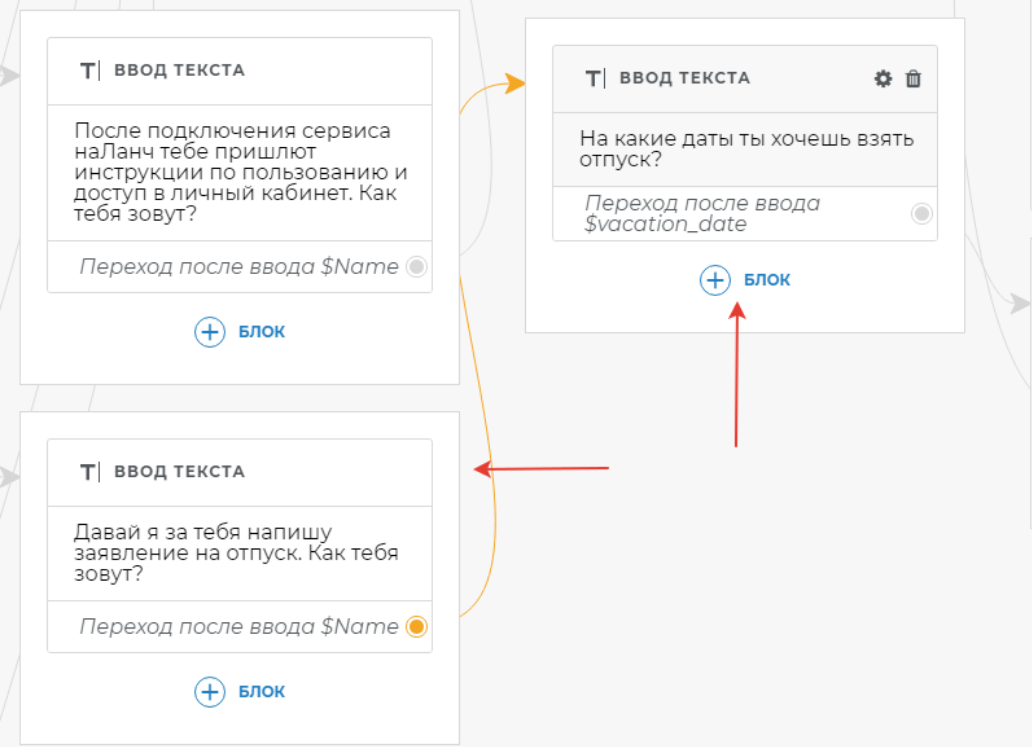Click plus circle under vacation dates block
1032x747 pixels.
(715, 280)
